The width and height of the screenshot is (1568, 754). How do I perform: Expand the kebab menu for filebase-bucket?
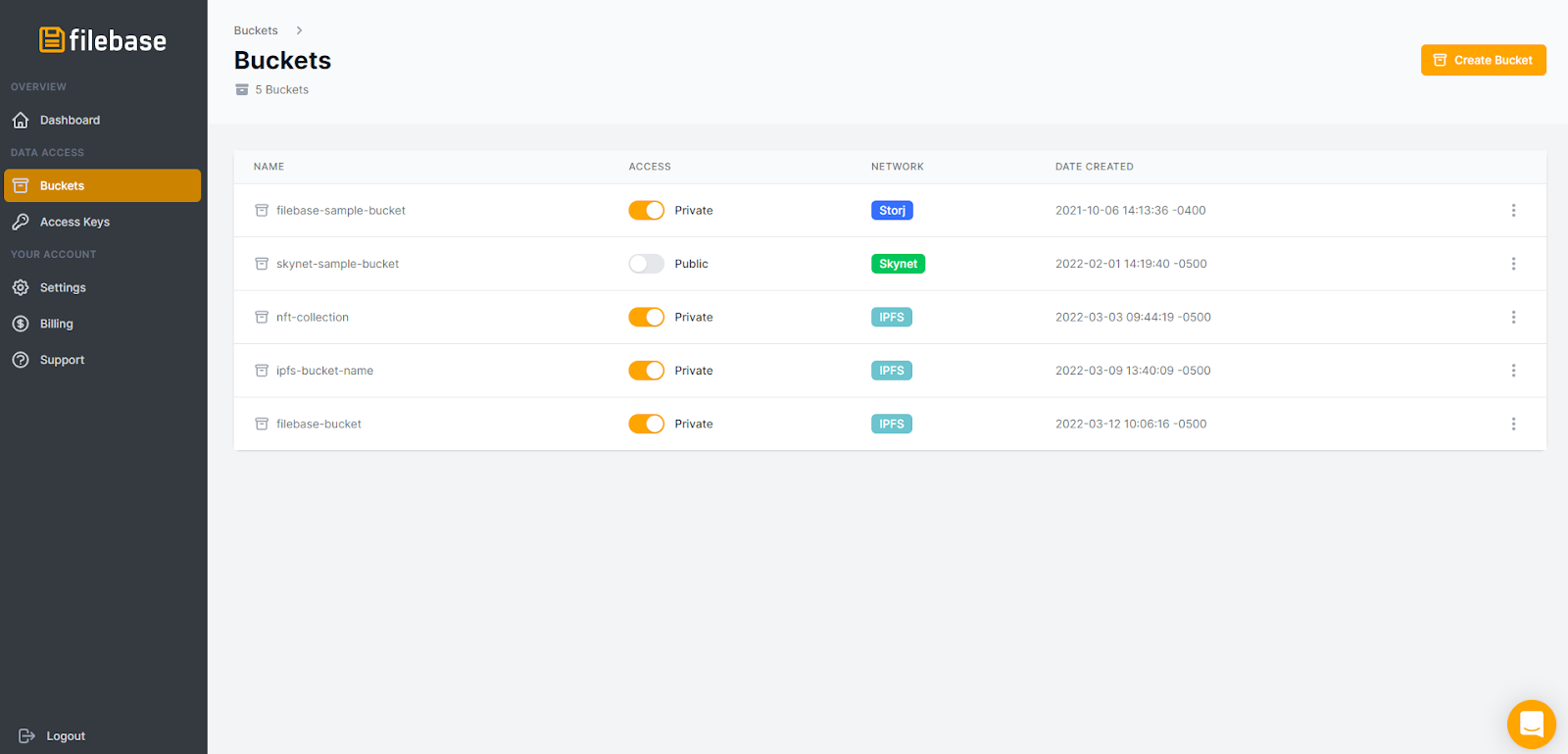pos(1513,425)
